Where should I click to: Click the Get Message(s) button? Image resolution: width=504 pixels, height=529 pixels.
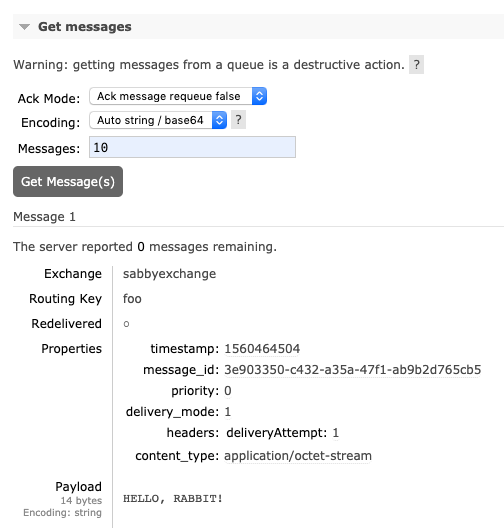pos(68,182)
